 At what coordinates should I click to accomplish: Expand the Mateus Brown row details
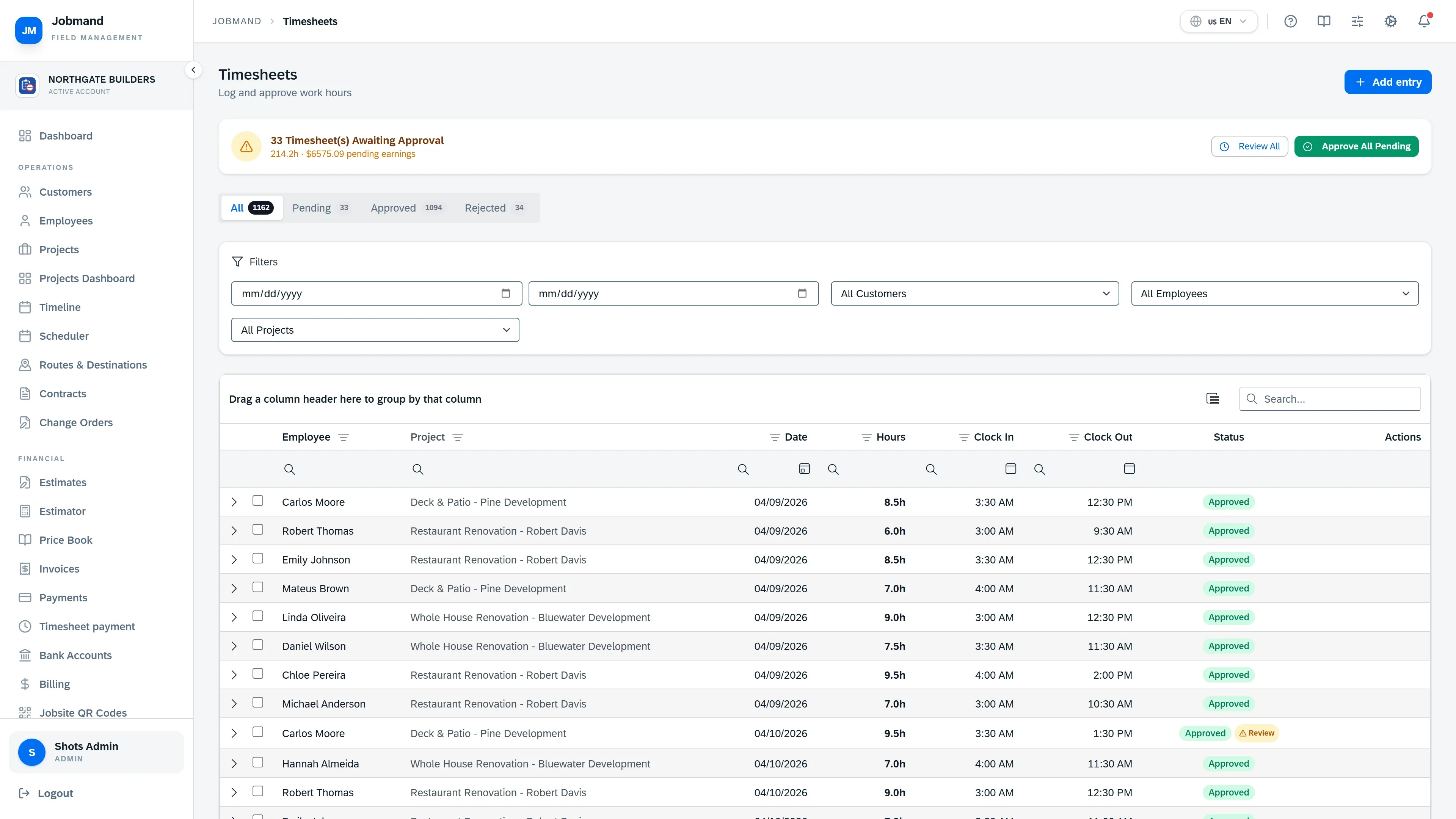pyautogui.click(x=234, y=588)
